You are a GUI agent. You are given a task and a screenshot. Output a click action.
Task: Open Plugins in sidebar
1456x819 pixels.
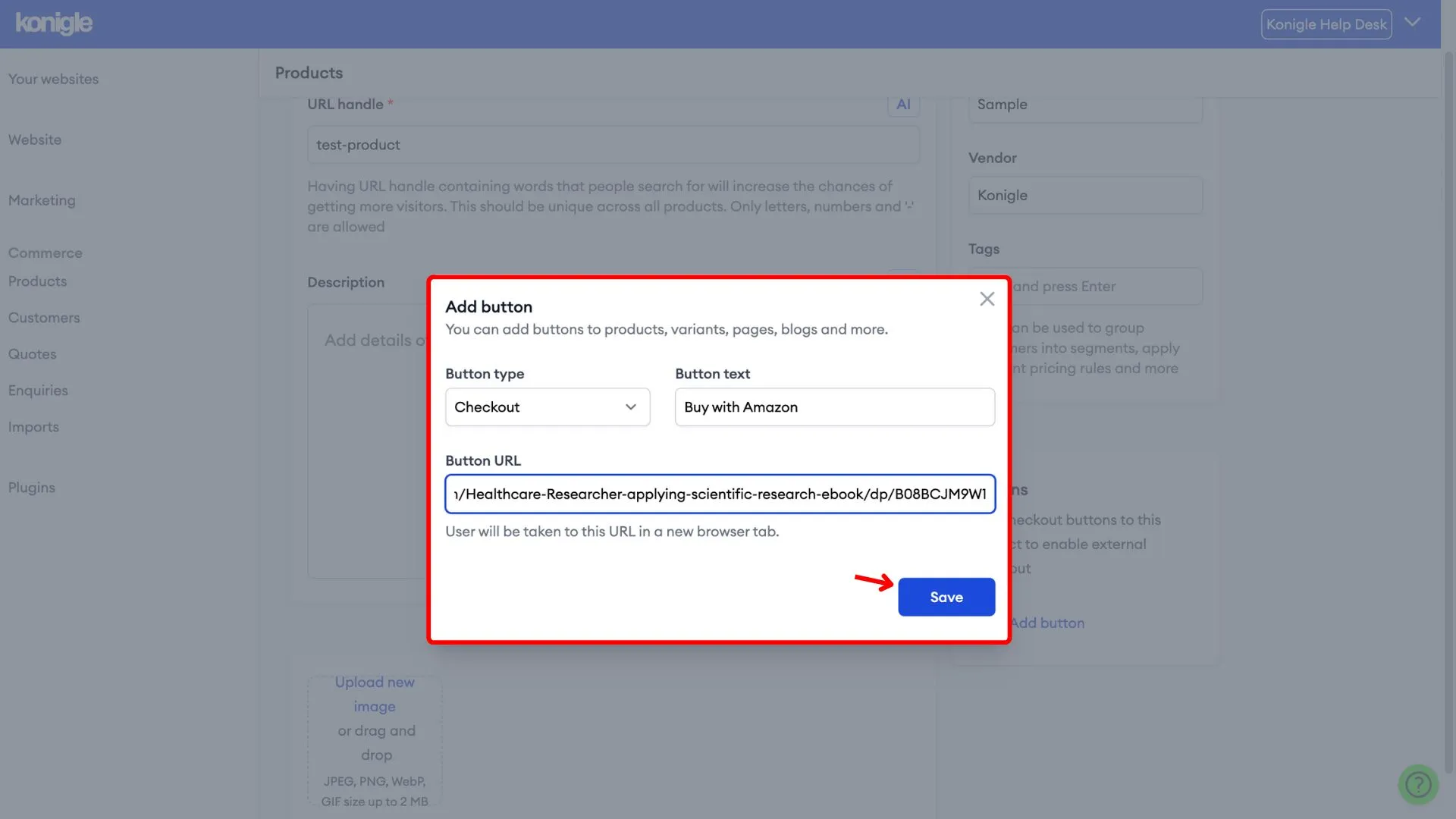pyautogui.click(x=32, y=488)
